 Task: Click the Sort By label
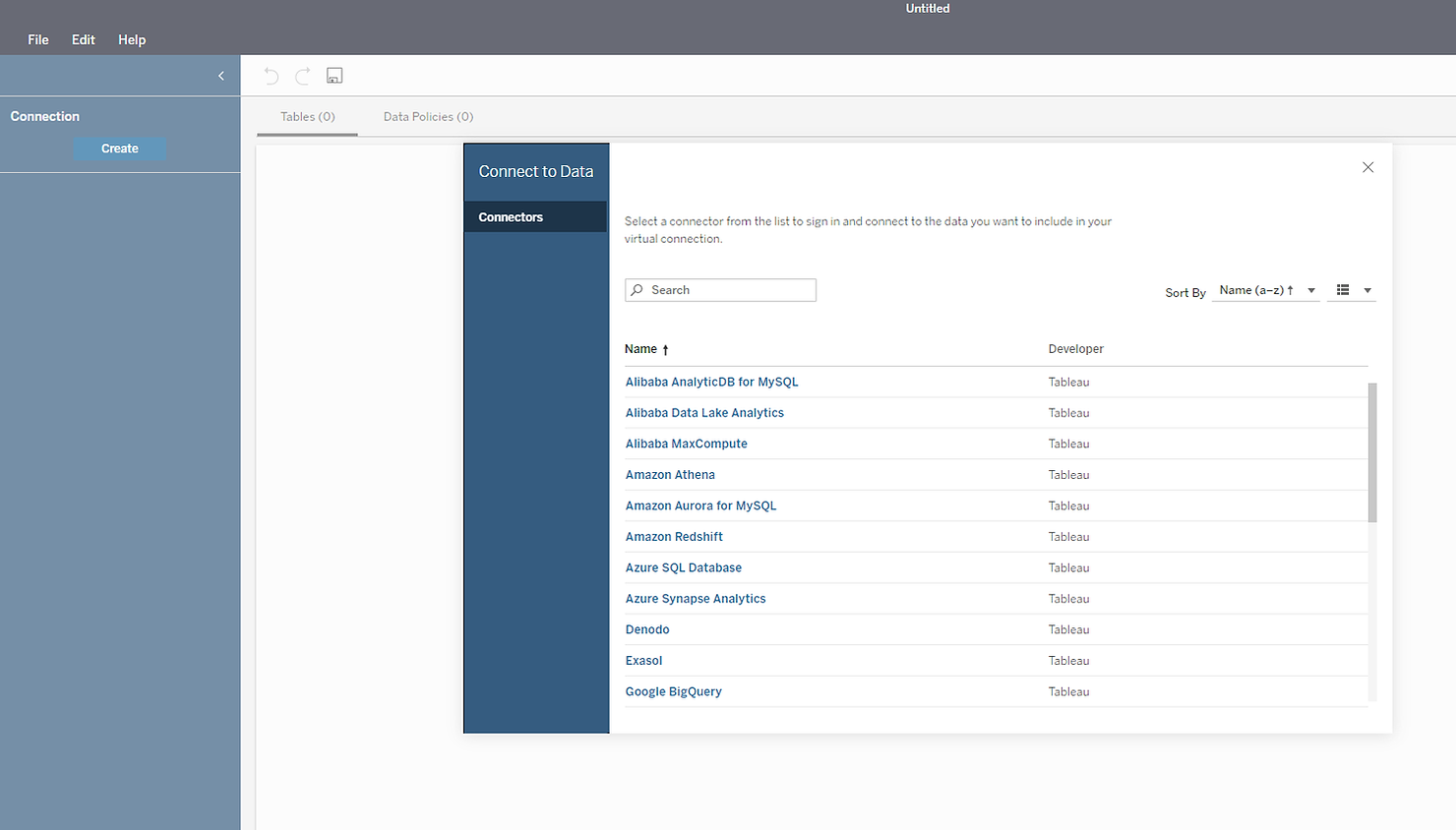(x=1185, y=293)
